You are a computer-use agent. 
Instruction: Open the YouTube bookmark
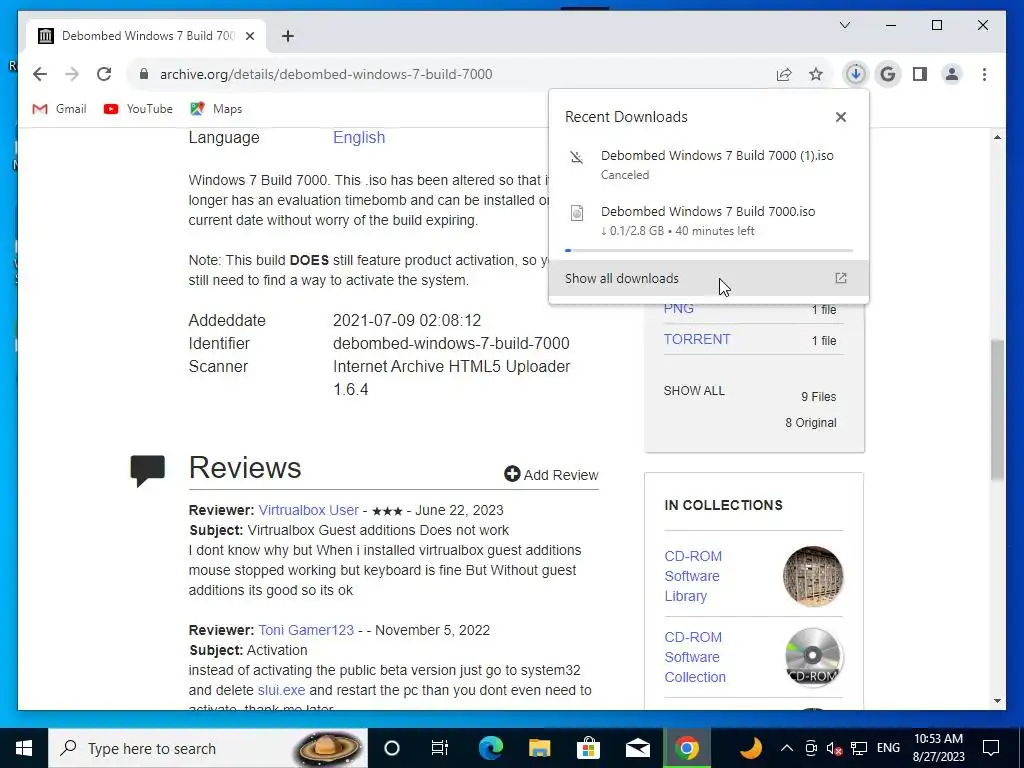[x=138, y=108]
